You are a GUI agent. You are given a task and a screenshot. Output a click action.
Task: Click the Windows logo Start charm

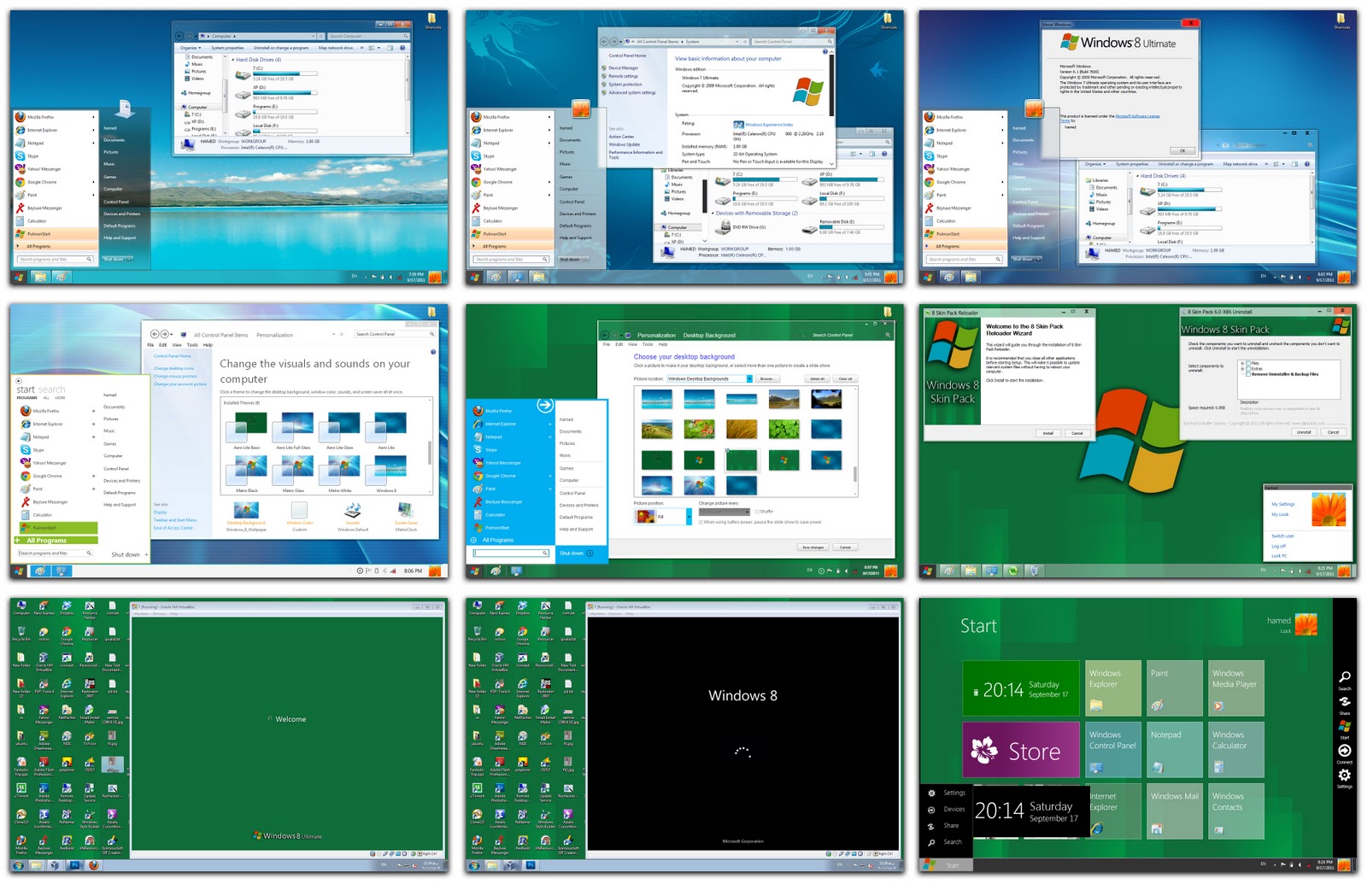[1344, 726]
